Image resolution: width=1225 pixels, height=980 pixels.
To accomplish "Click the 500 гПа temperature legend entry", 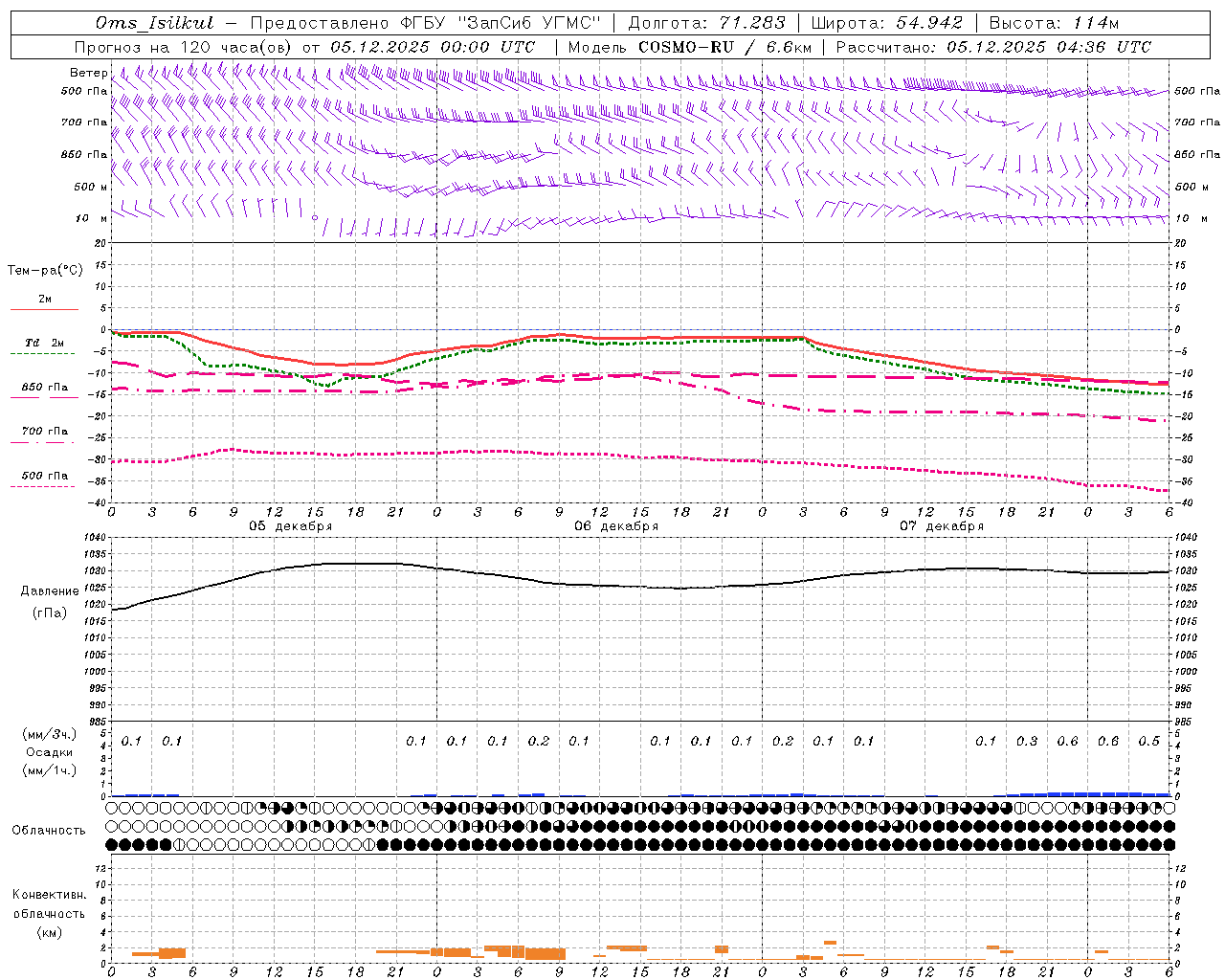I will pyautogui.click(x=44, y=476).
